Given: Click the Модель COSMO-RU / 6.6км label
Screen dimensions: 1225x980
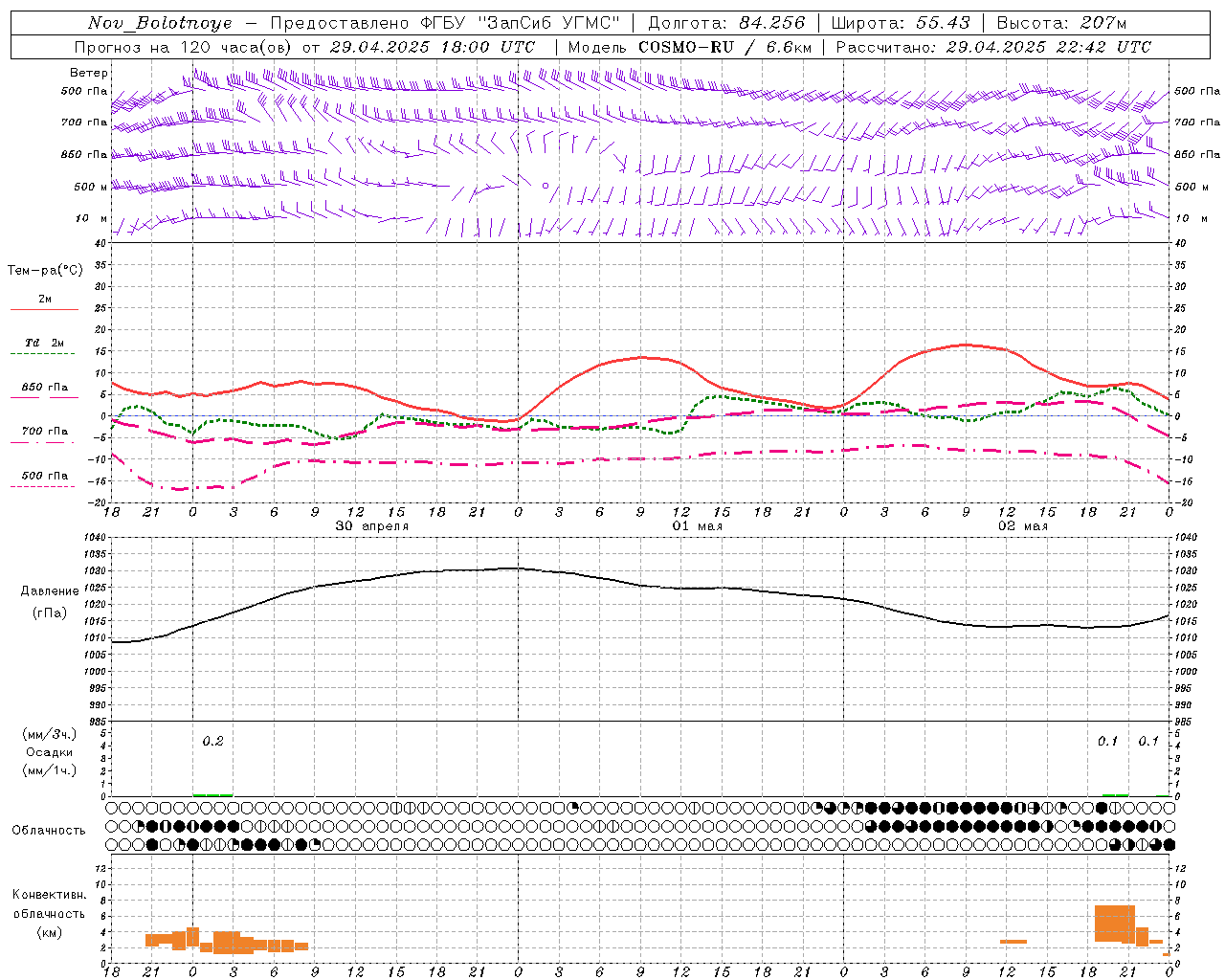Looking at the screenshot, I should coord(690,47).
